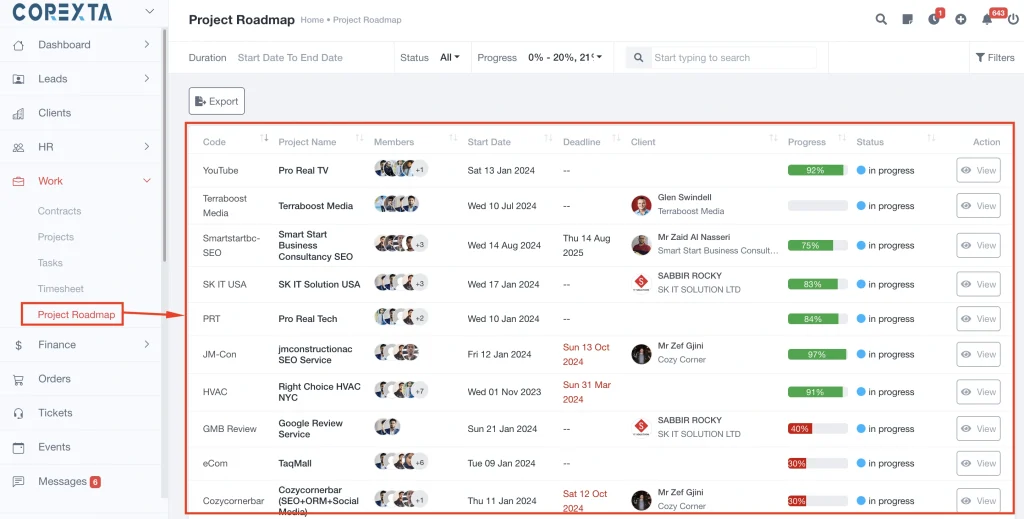Screen dimensions: 1024x519
Task: Open Messages in the sidebar
Action: (62, 482)
